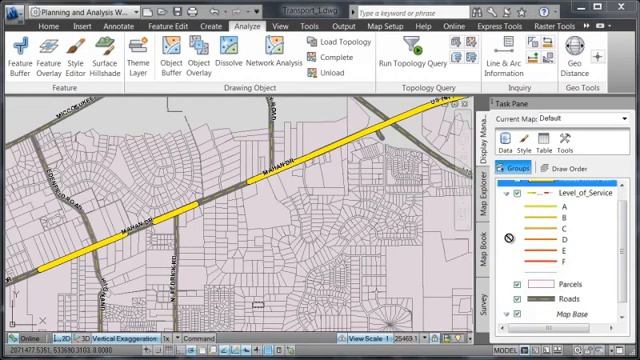Click the Data icon in Task Pane

click(505, 143)
